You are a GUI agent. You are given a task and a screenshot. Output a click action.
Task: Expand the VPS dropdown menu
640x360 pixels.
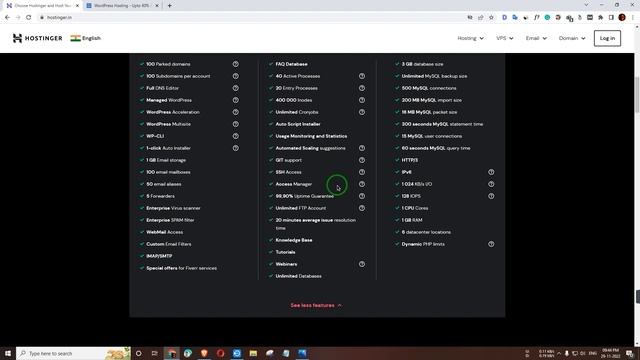point(504,38)
